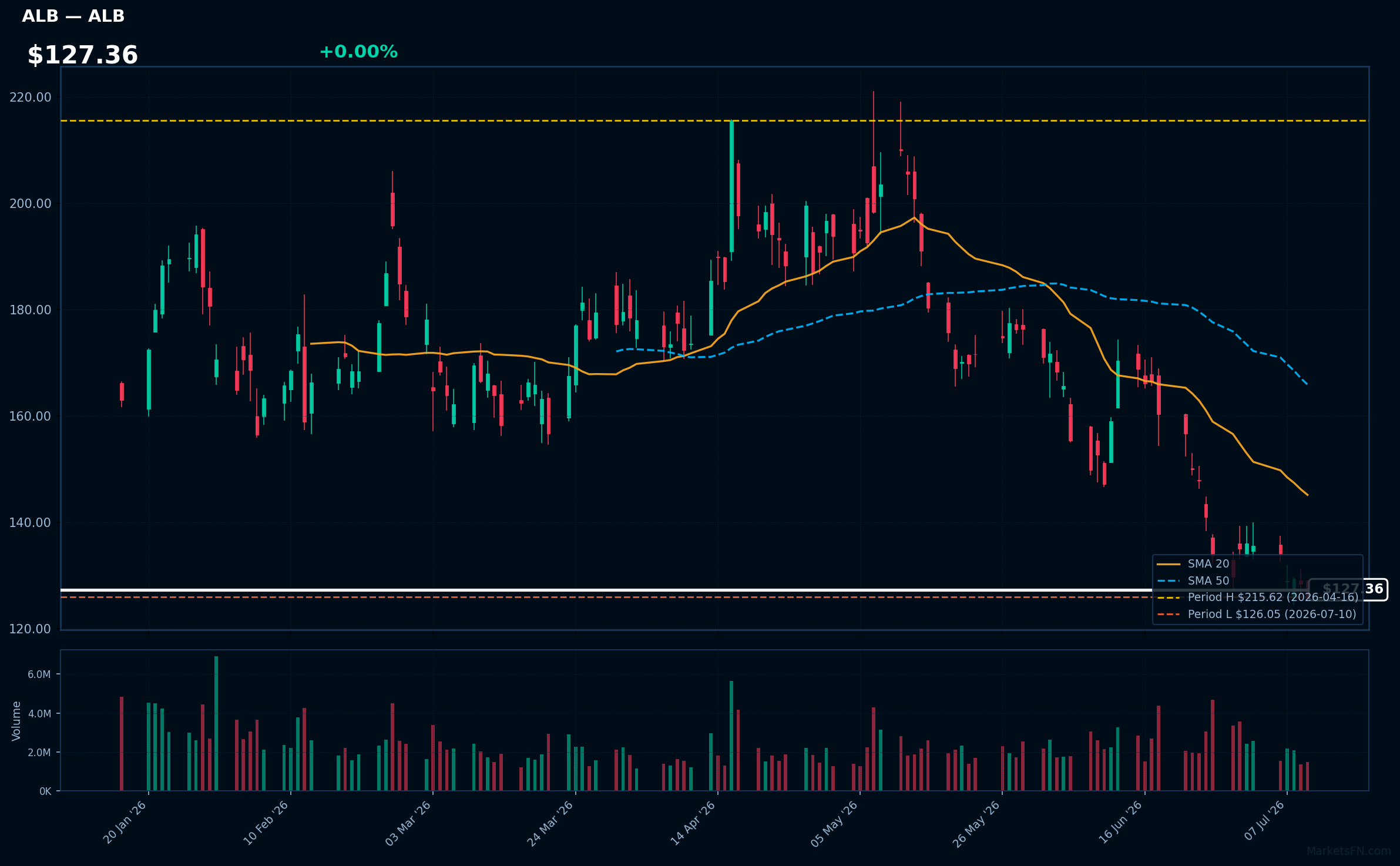Click the 07 Jul '26 date label
The image size is (1400, 866).
[1264, 821]
